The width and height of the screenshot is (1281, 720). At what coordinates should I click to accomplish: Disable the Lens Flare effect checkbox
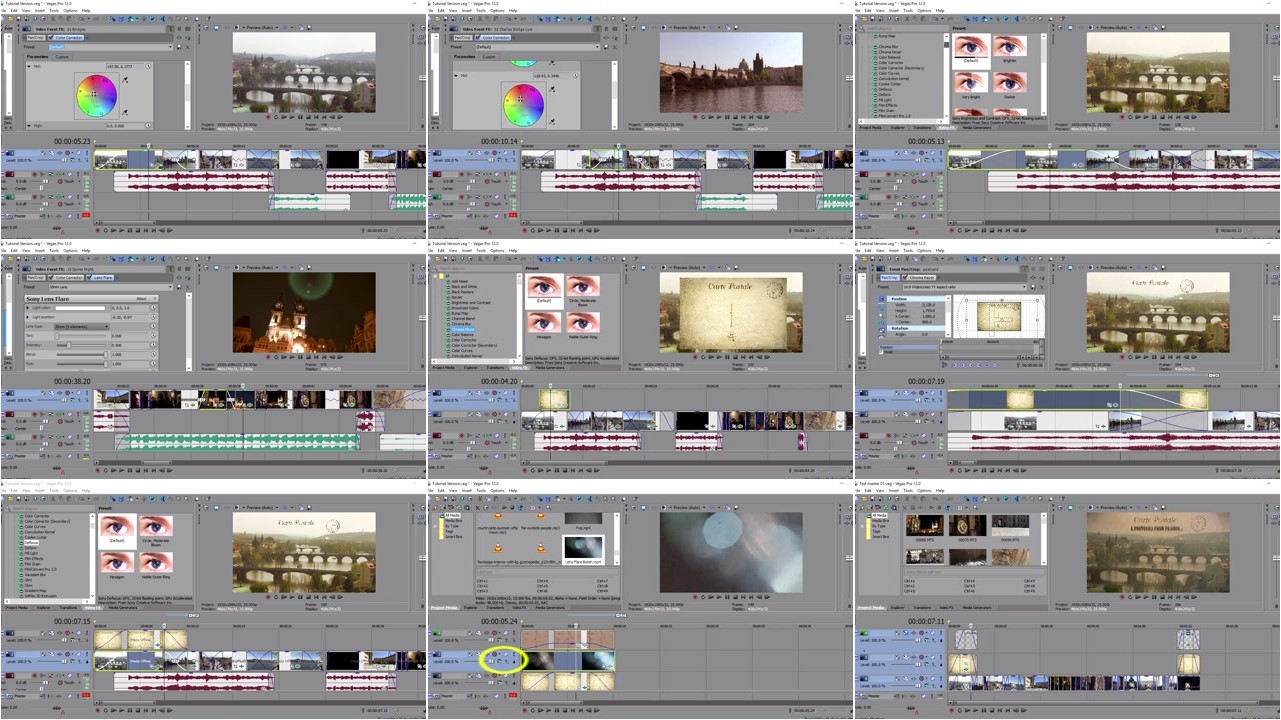coord(91,277)
